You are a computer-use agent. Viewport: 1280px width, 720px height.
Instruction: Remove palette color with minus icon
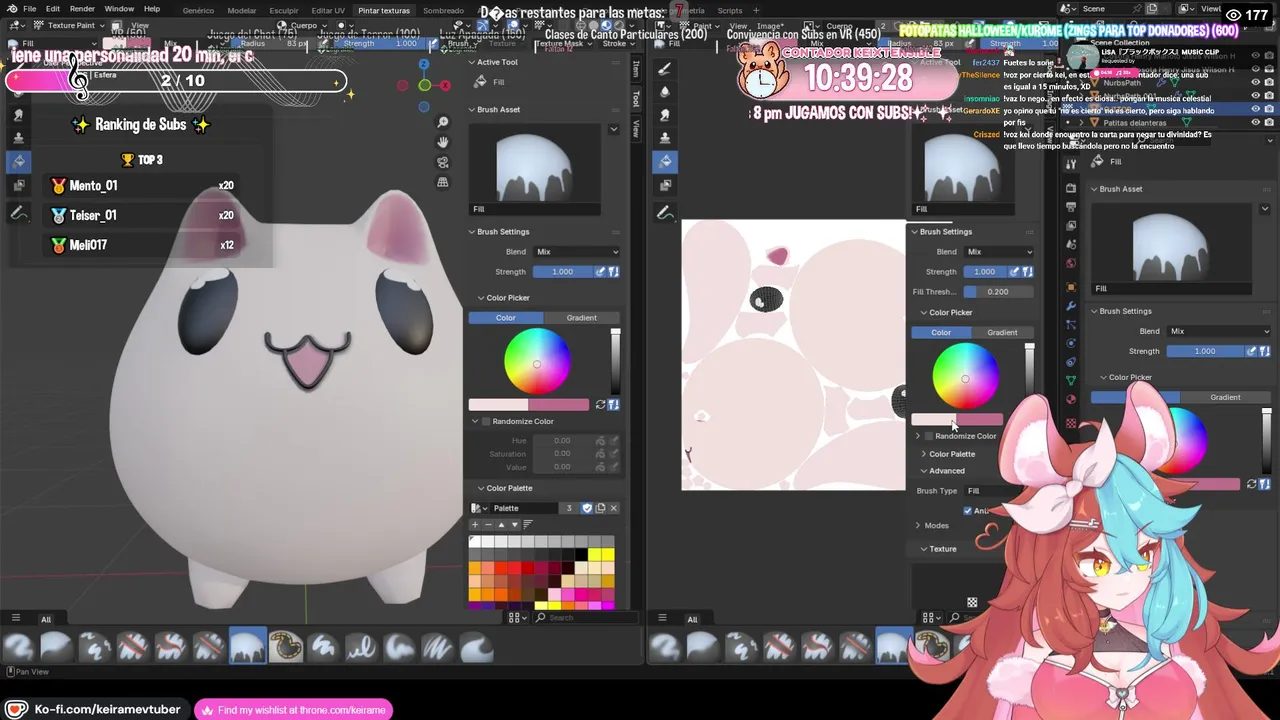pos(488,524)
